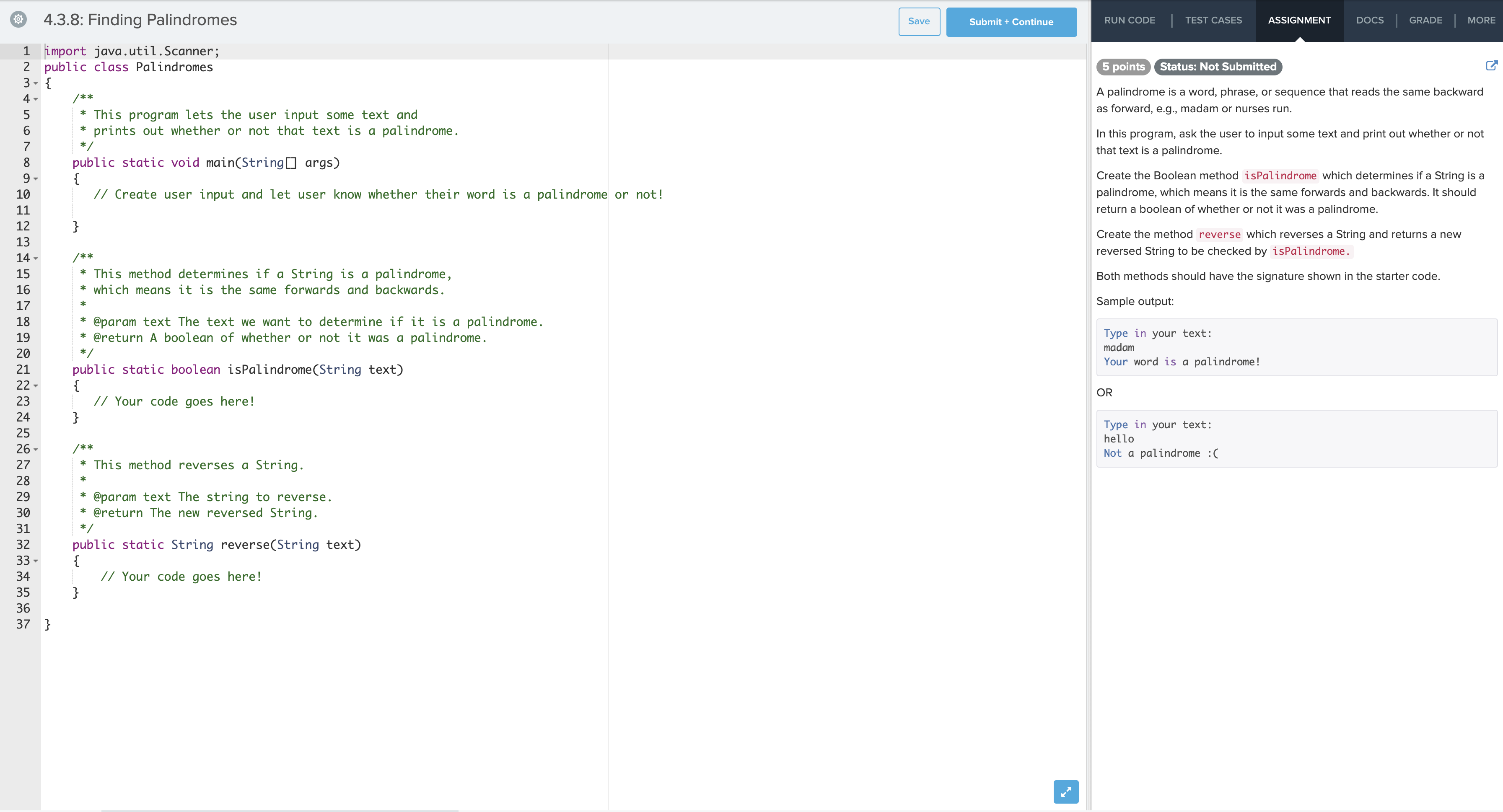Select the ASSIGNMENT tab
Viewport: 1503px width, 812px height.
coord(1299,21)
